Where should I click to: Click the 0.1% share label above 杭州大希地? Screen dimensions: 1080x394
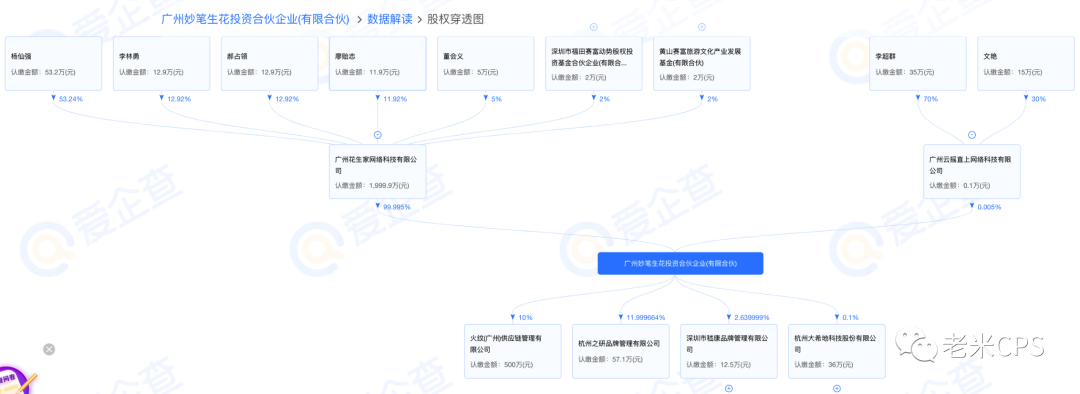(851, 318)
